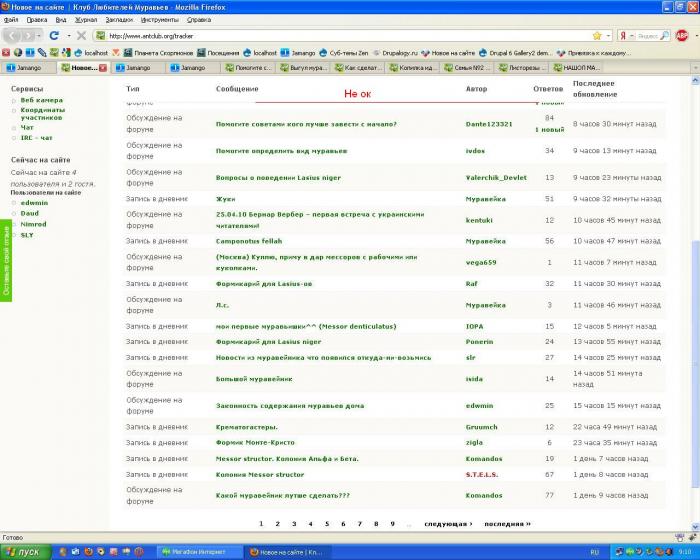This screenshot has height=560, width=700.
Task: Click the red ABP Adblock icon
Action: 682,35
